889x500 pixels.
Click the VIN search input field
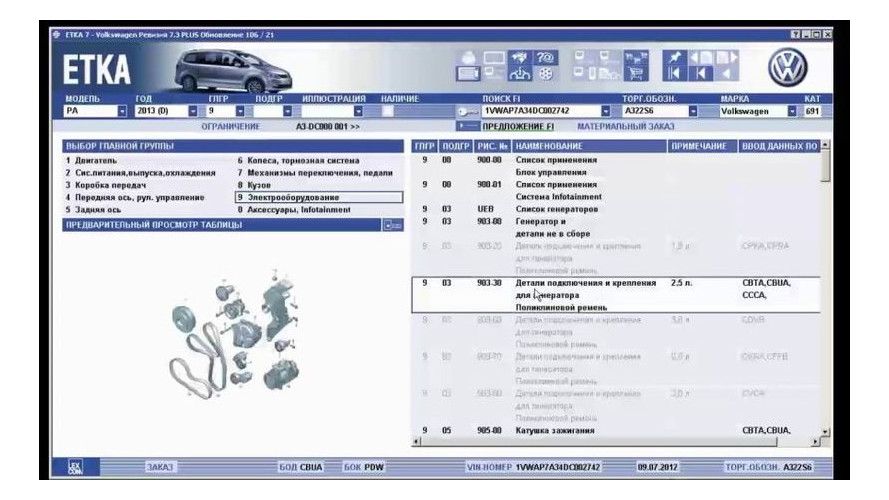(x=540, y=111)
